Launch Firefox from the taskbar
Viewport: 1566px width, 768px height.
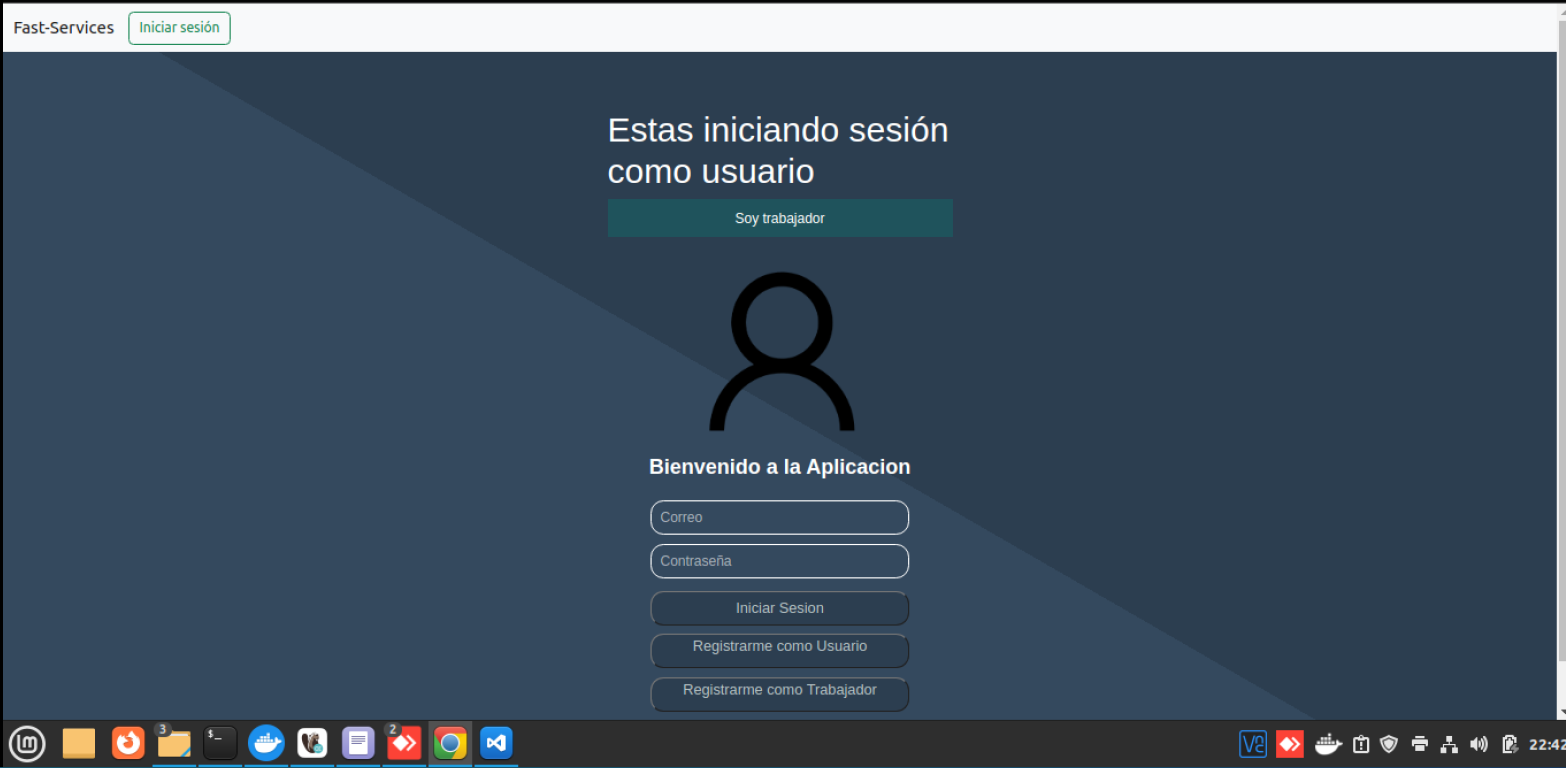point(127,743)
